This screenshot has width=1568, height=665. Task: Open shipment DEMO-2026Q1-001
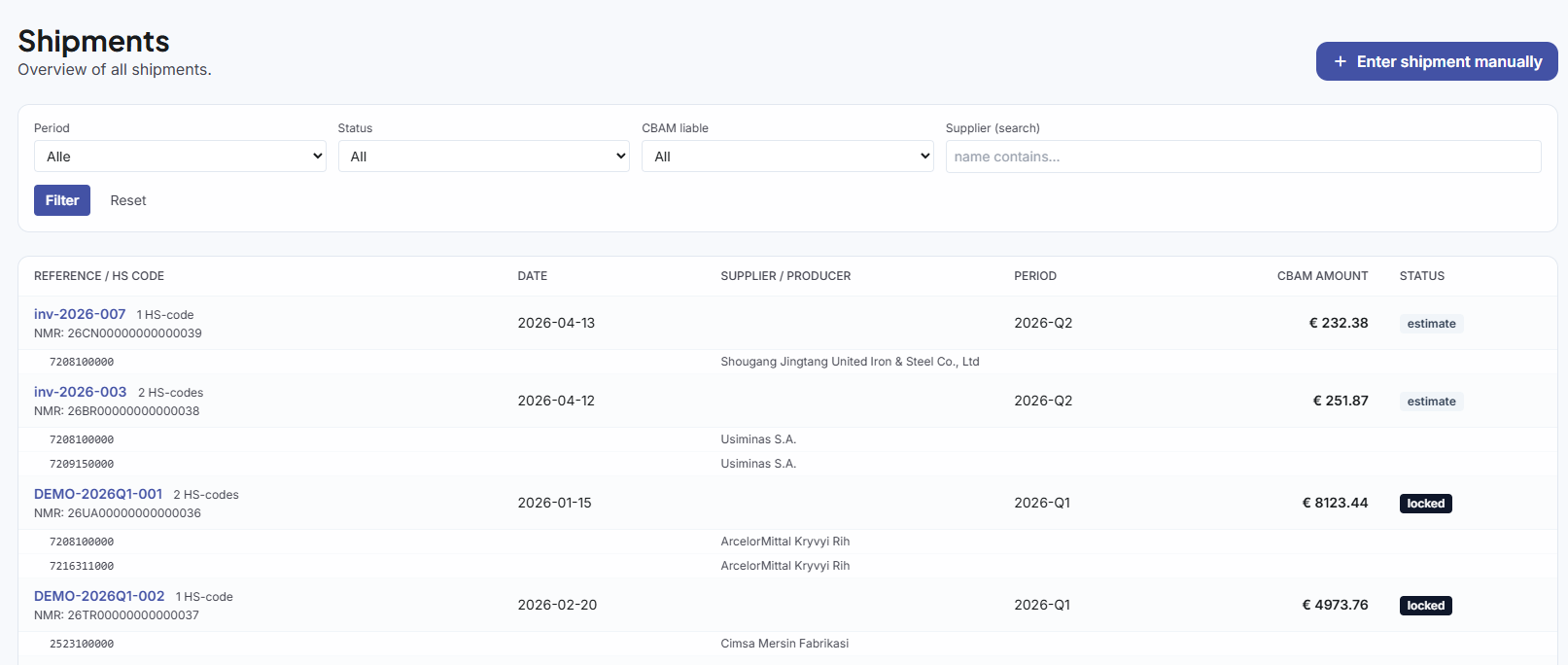click(x=98, y=494)
